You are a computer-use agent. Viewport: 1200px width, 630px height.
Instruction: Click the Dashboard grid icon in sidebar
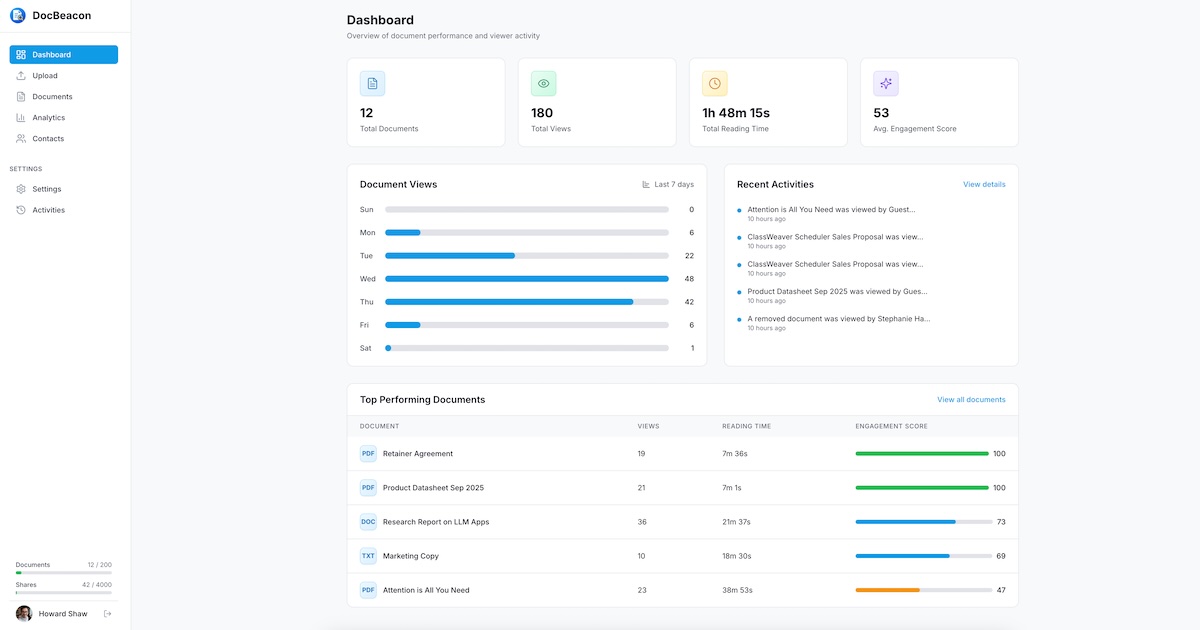pyautogui.click(x=21, y=55)
